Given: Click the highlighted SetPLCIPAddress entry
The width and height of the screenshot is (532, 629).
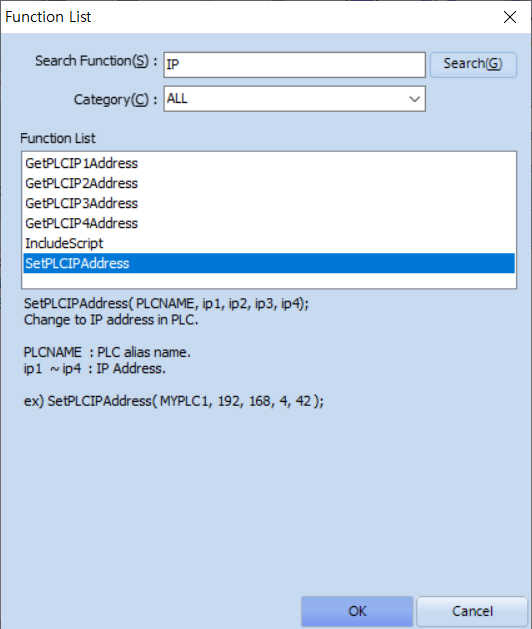Looking at the screenshot, I should (x=269, y=263).
